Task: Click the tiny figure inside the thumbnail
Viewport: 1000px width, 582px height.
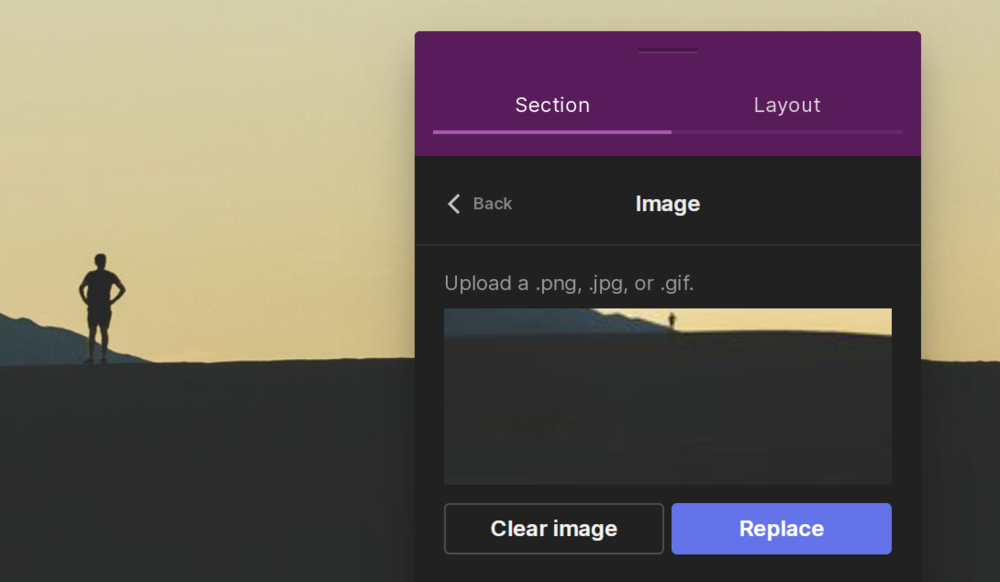Action: point(672,320)
